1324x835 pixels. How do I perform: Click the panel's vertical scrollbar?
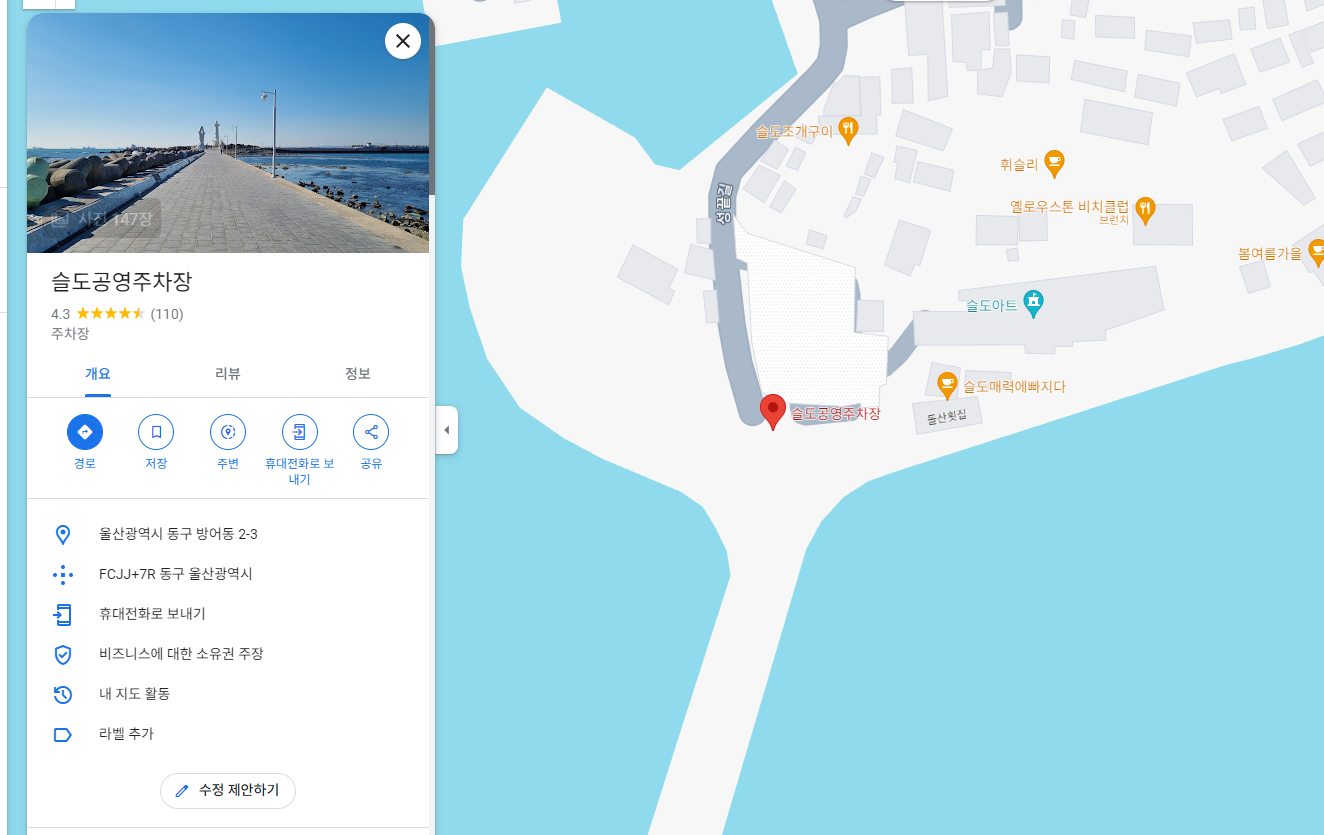pyautogui.click(x=431, y=105)
